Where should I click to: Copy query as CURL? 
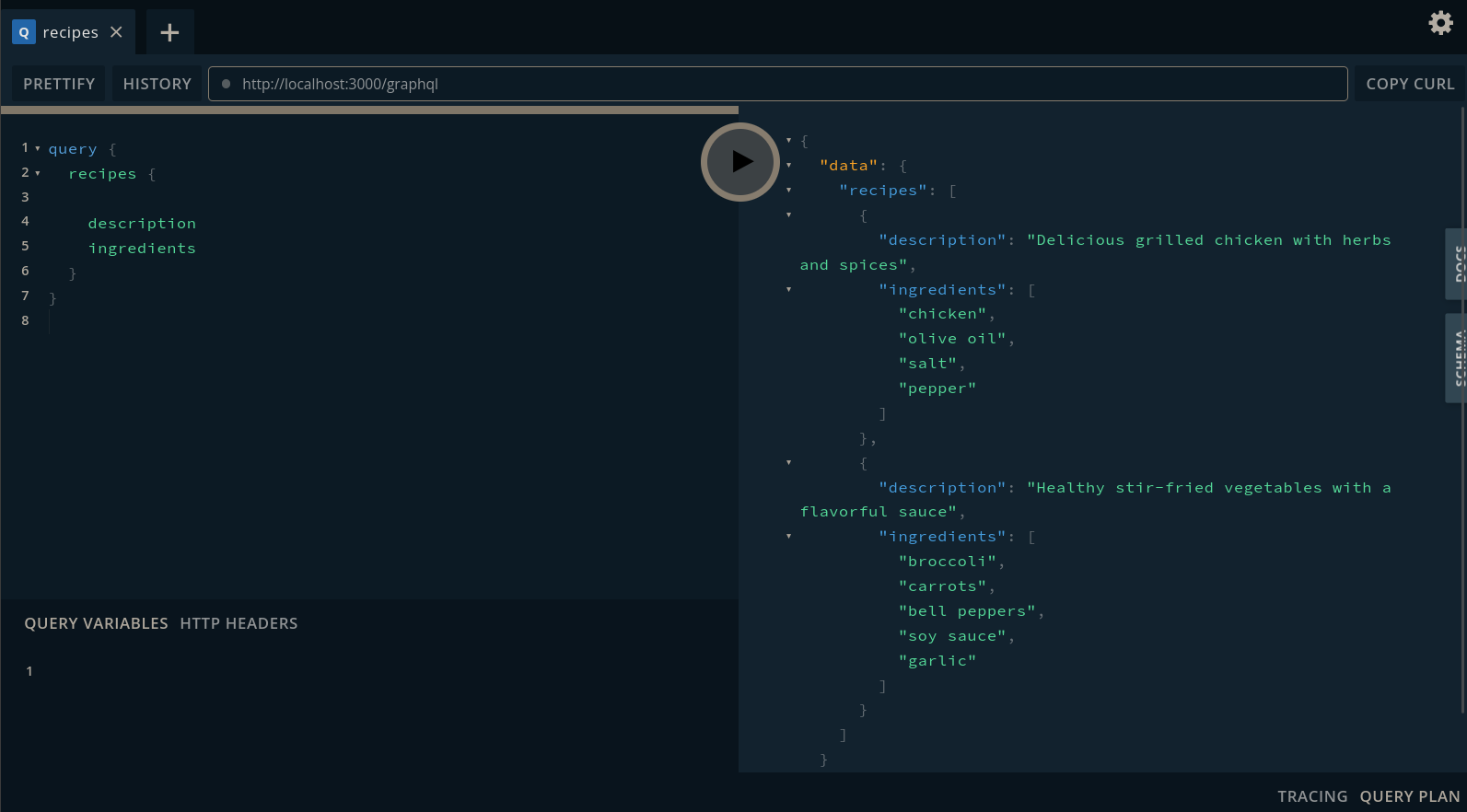click(1410, 84)
